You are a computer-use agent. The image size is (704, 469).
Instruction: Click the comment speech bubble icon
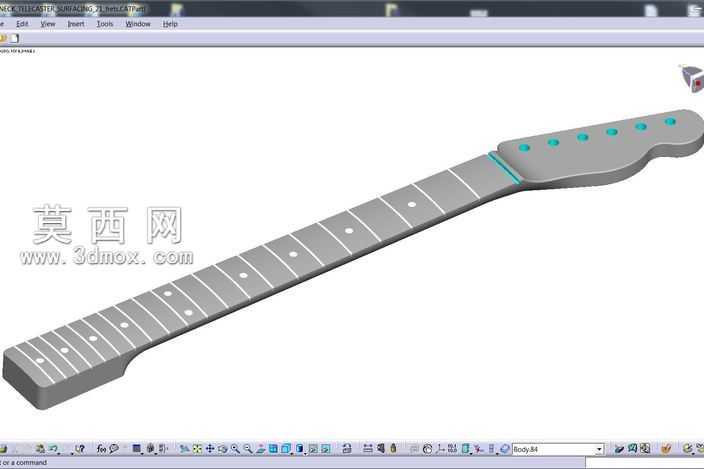click(114, 448)
